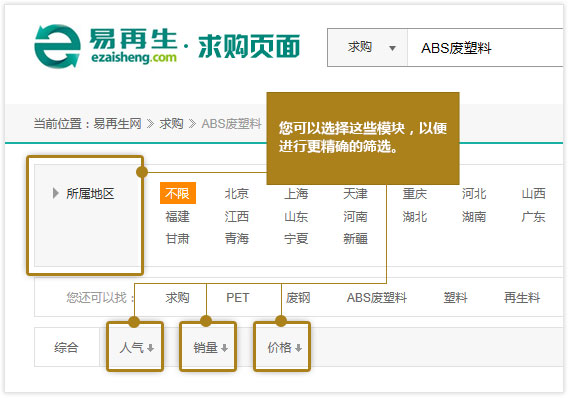Choose 湖北 in region list
The width and height of the screenshot is (569, 398).
click(x=415, y=217)
